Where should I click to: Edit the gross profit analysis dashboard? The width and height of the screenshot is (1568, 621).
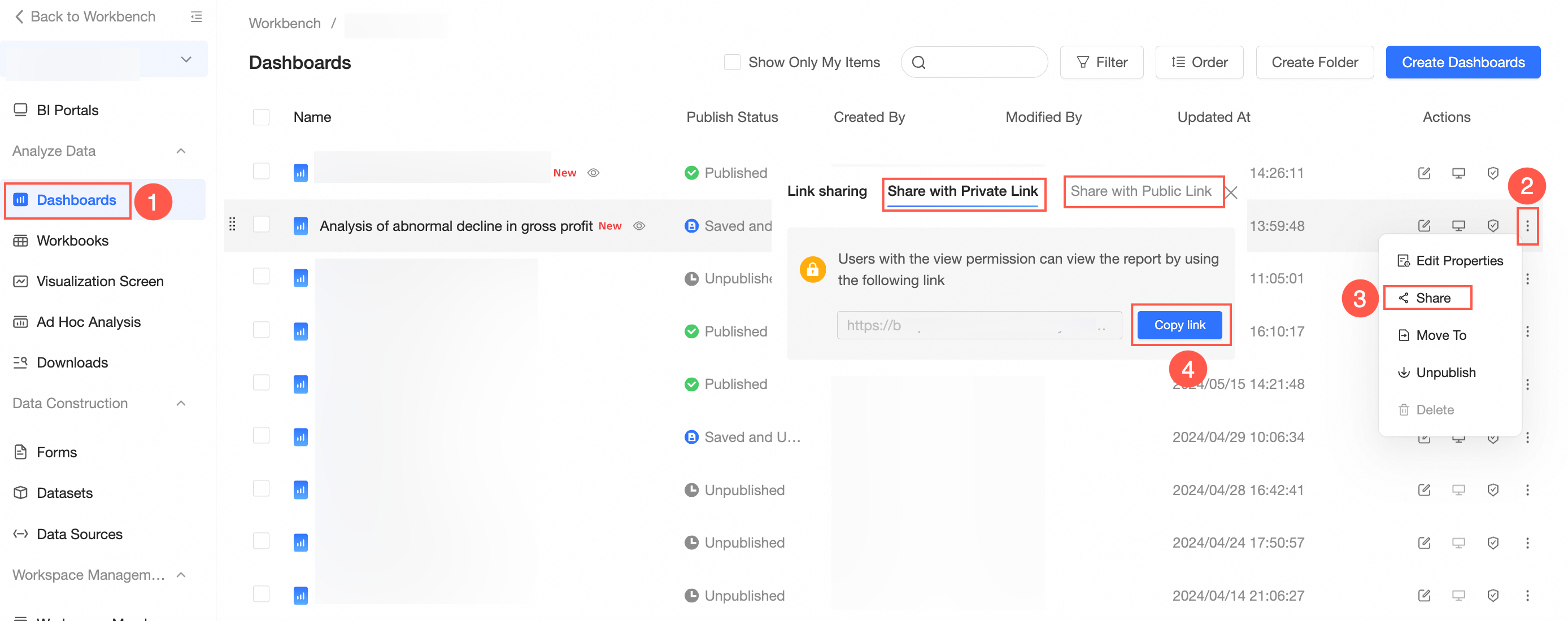[x=1424, y=226]
